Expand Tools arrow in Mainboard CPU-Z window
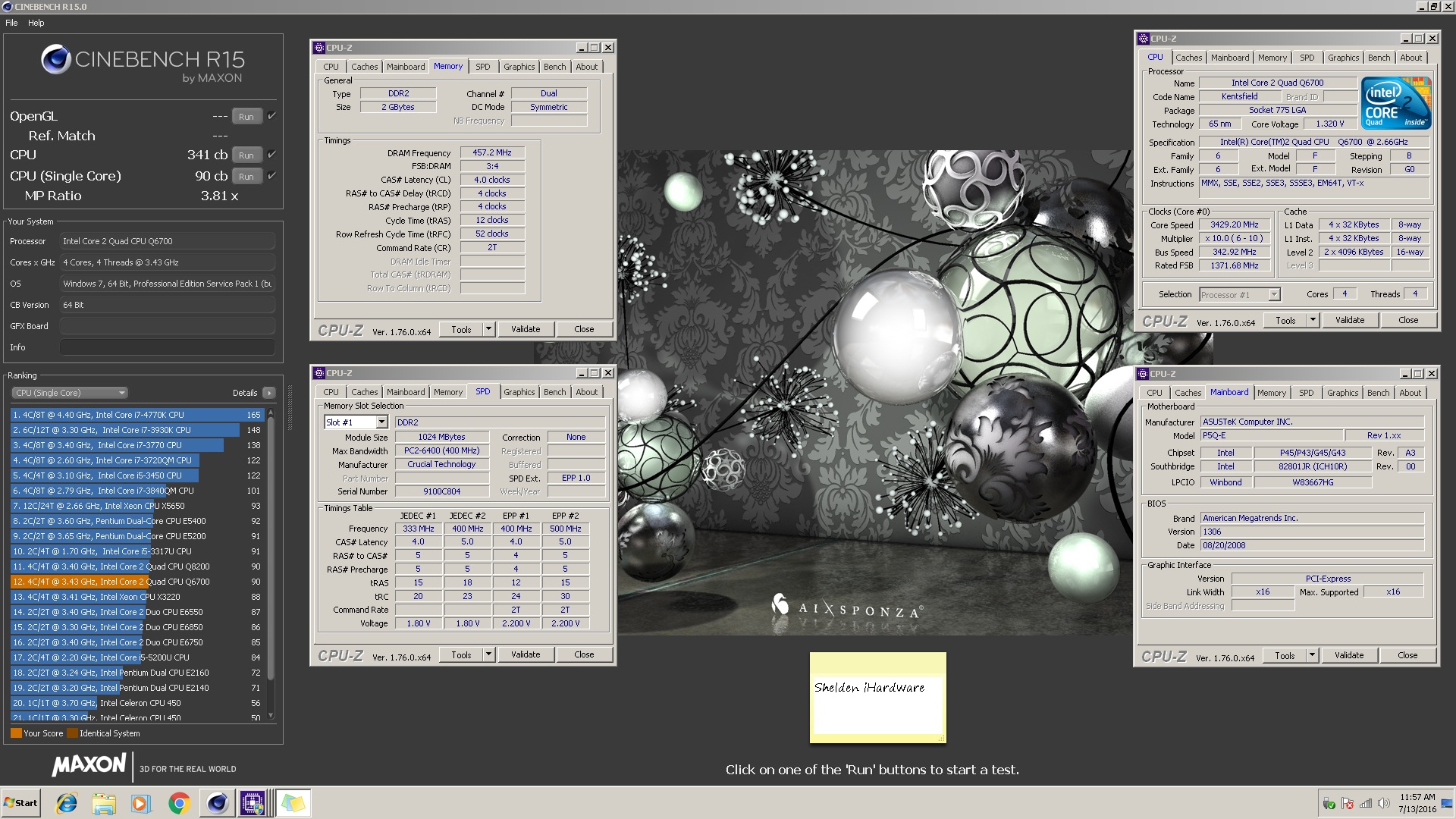The height and width of the screenshot is (819, 1456). (x=1312, y=656)
